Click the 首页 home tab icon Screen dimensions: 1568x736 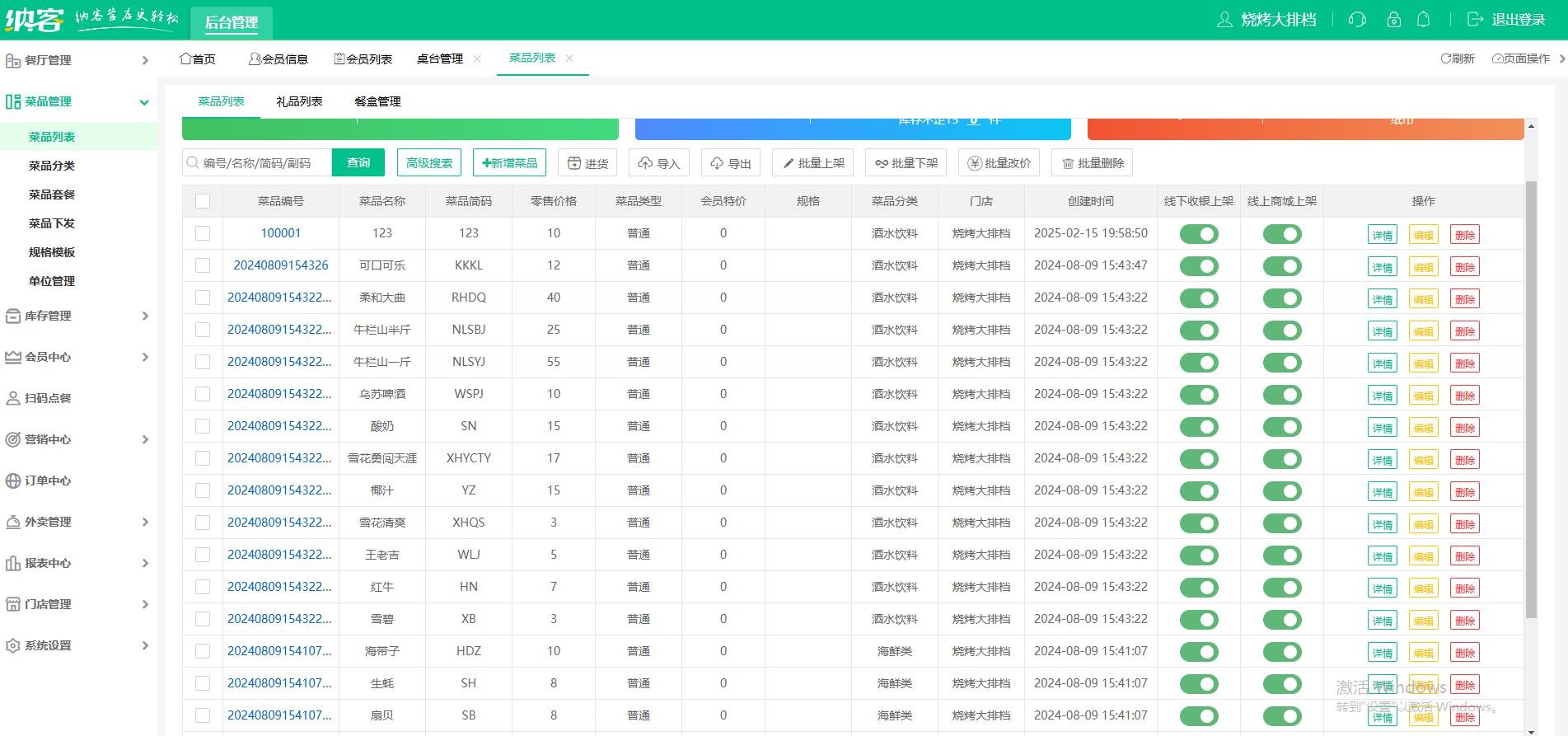(x=185, y=59)
